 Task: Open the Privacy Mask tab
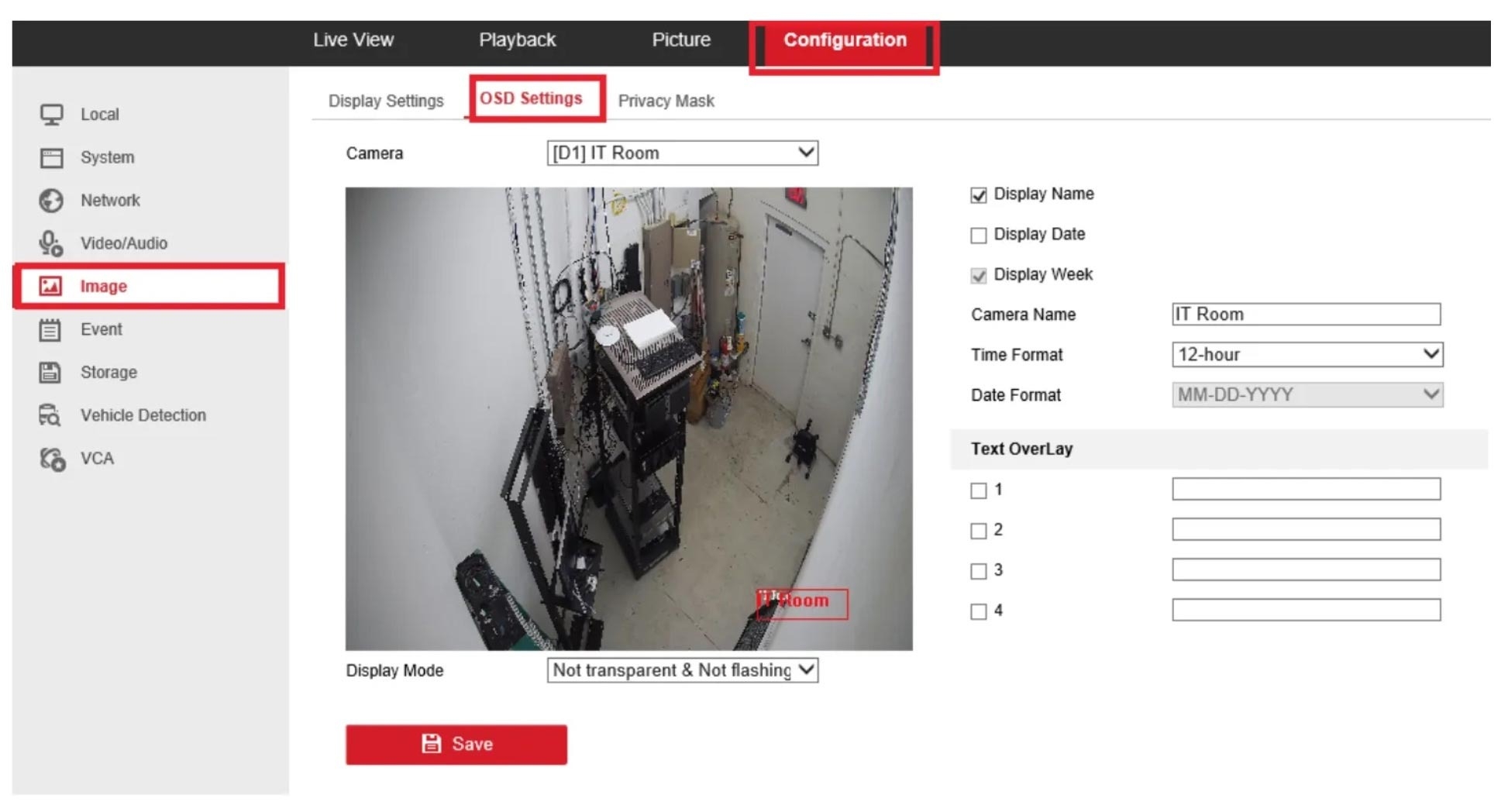666,101
